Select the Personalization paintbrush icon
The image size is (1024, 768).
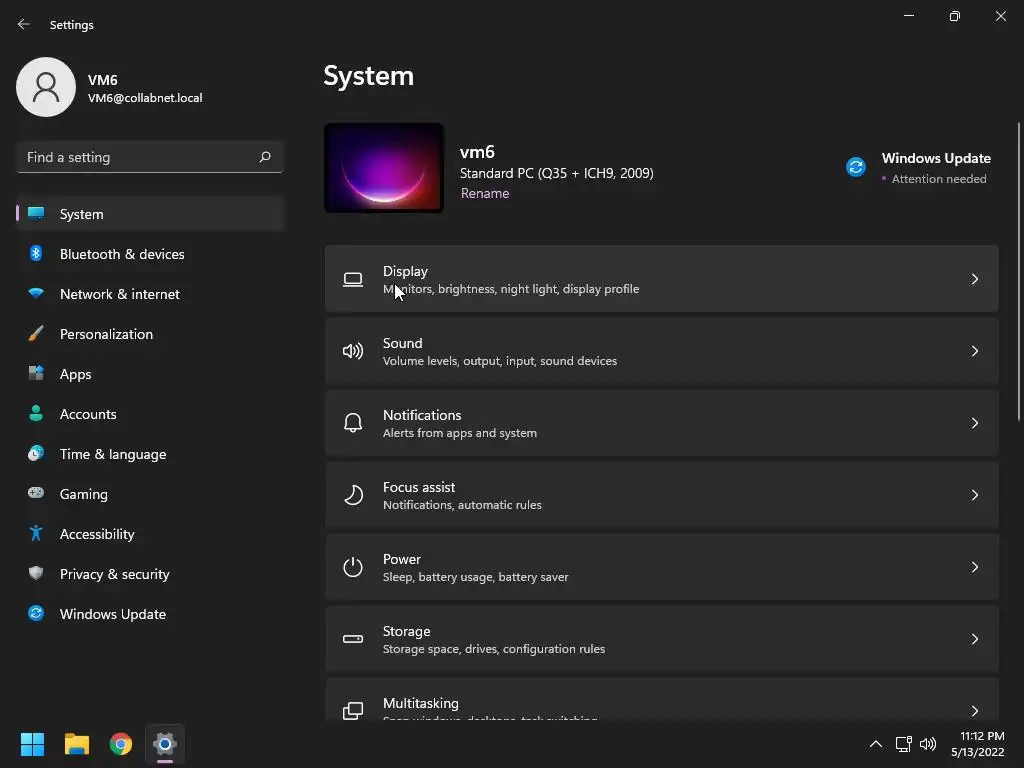36,334
